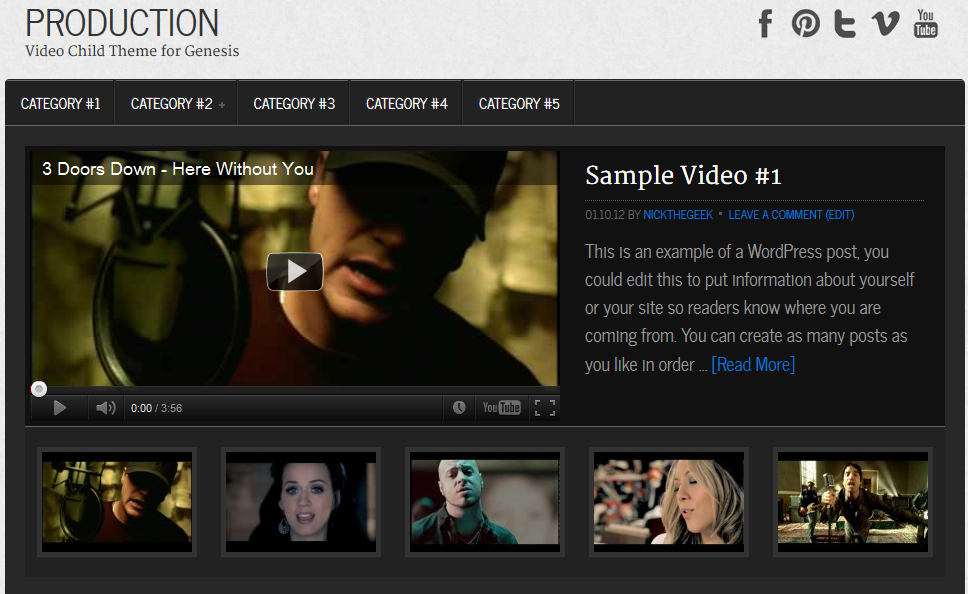Open the YouTube icon in header
Viewport: 968px width, 594px height.
[x=926, y=23]
